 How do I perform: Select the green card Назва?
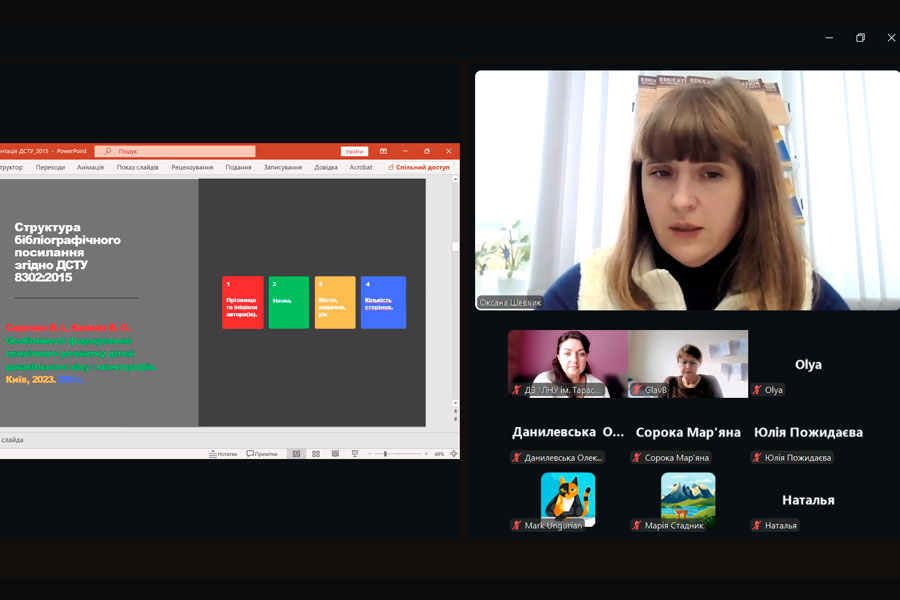[x=289, y=303]
